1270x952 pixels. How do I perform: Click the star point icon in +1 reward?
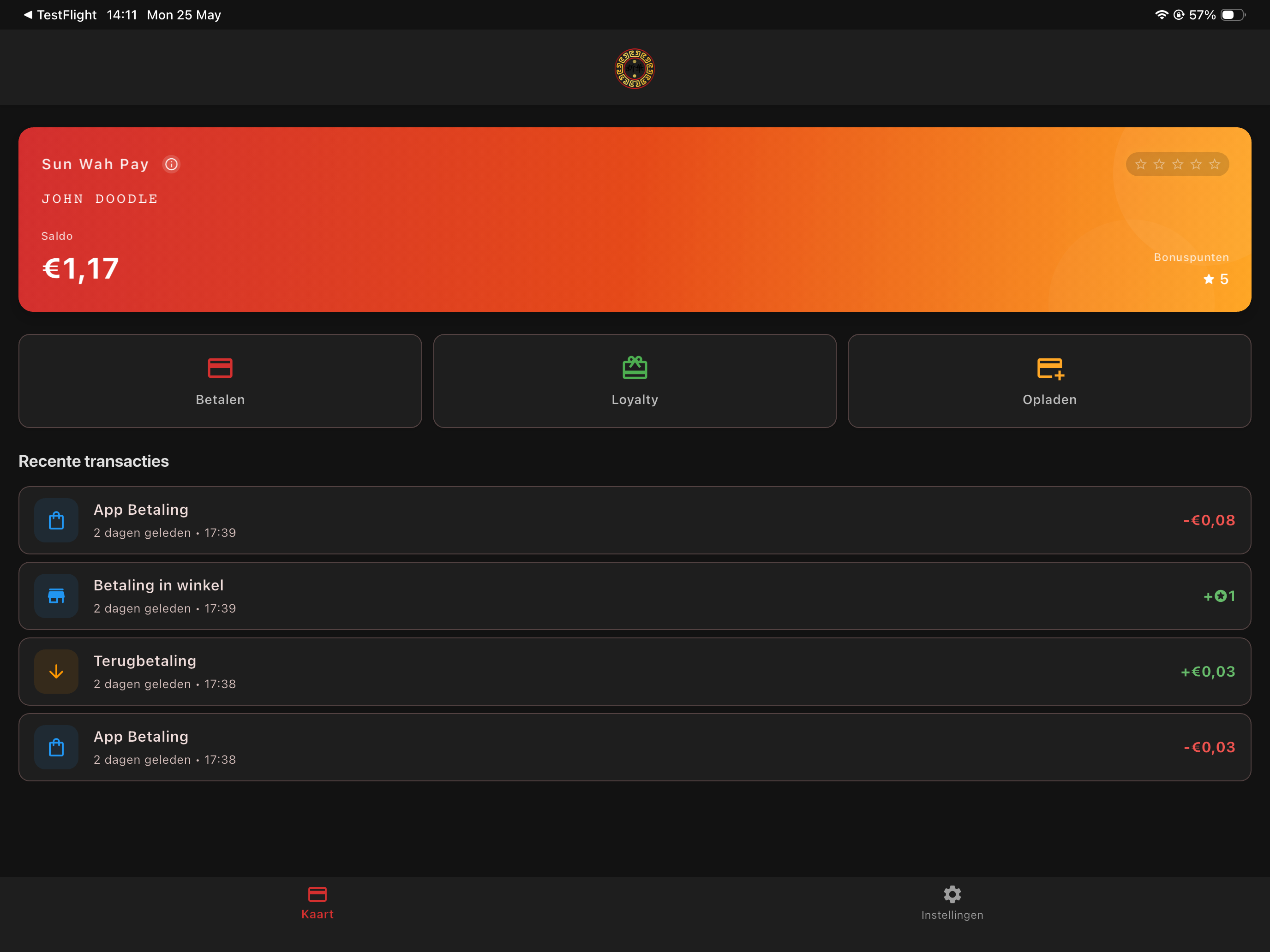tap(1221, 596)
